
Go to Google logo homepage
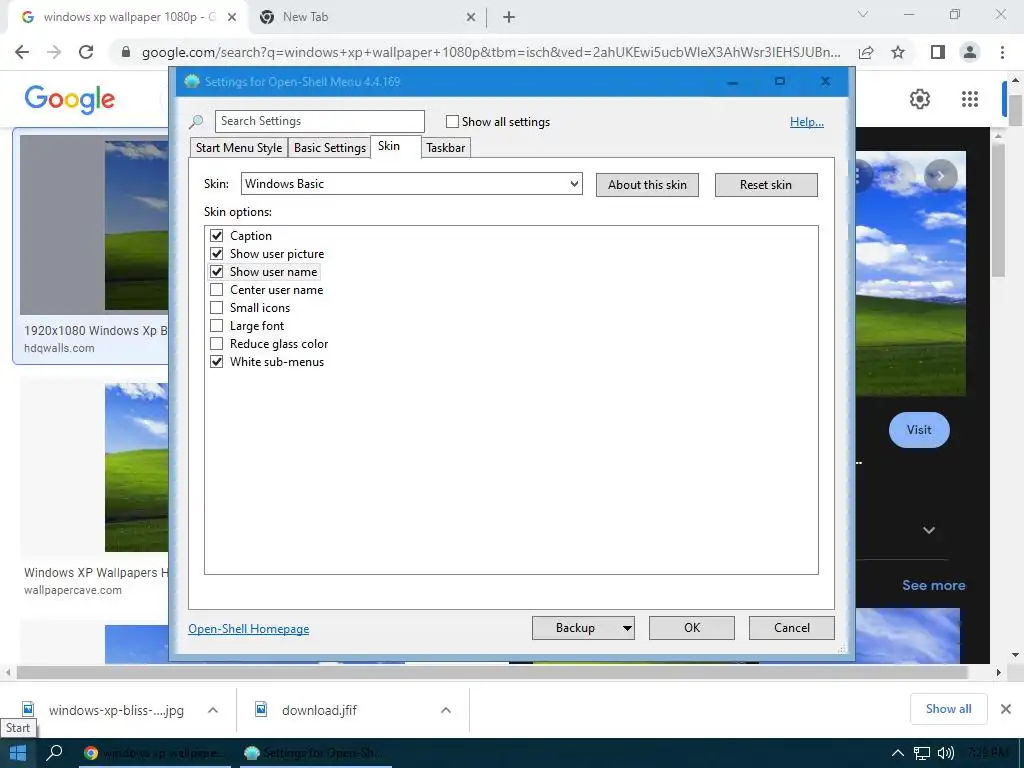coord(70,99)
